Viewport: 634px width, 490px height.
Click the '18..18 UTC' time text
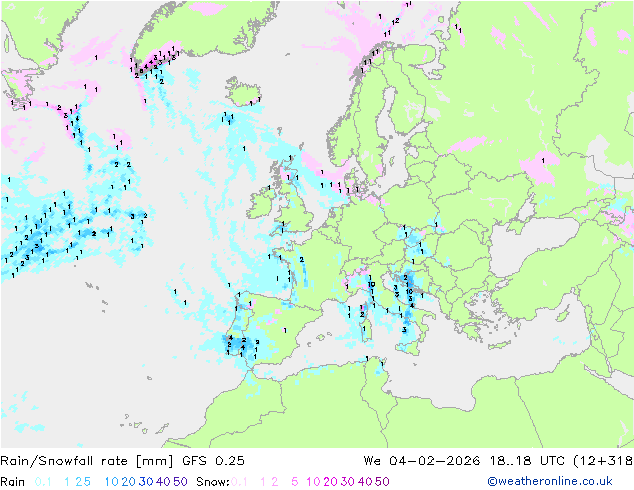pos(527,461)
